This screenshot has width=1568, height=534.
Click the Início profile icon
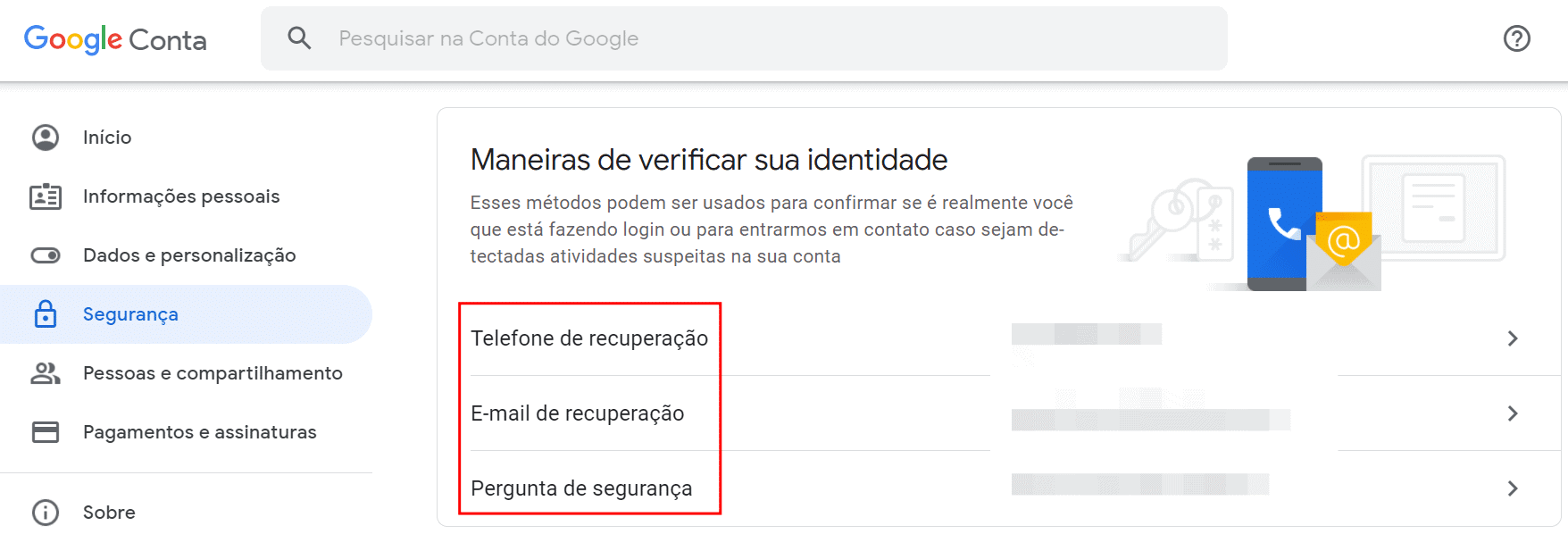(46, 138)
